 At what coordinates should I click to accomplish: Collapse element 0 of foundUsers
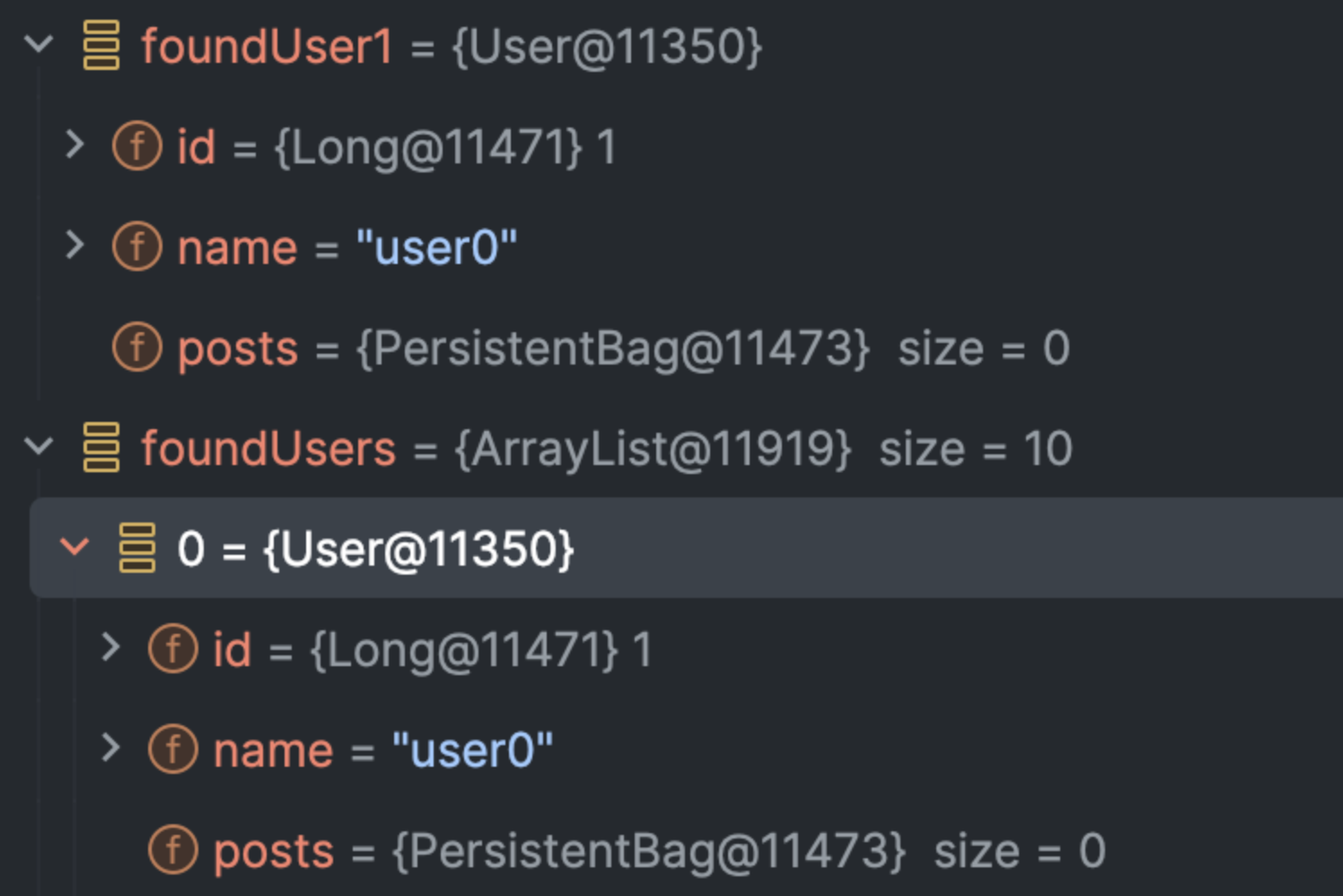75,546
